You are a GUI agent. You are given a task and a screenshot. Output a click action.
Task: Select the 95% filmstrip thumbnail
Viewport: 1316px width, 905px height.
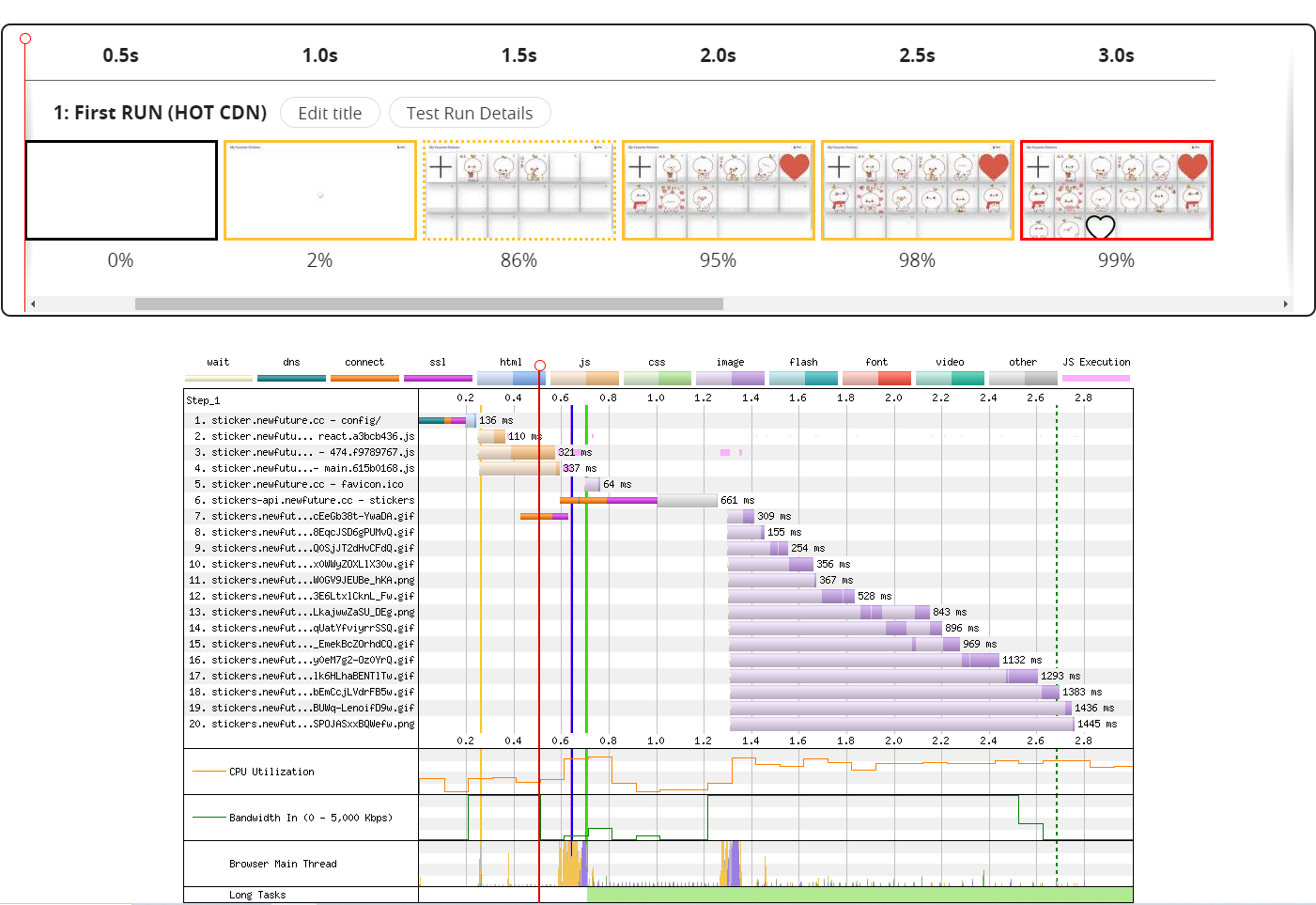point(719,191)
